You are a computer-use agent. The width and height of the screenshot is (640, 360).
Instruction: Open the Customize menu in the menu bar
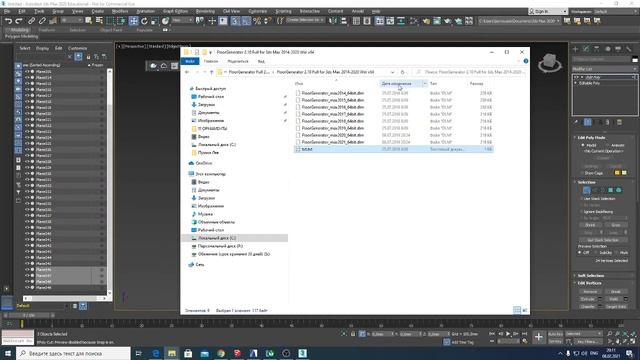[x=258, y=11]
